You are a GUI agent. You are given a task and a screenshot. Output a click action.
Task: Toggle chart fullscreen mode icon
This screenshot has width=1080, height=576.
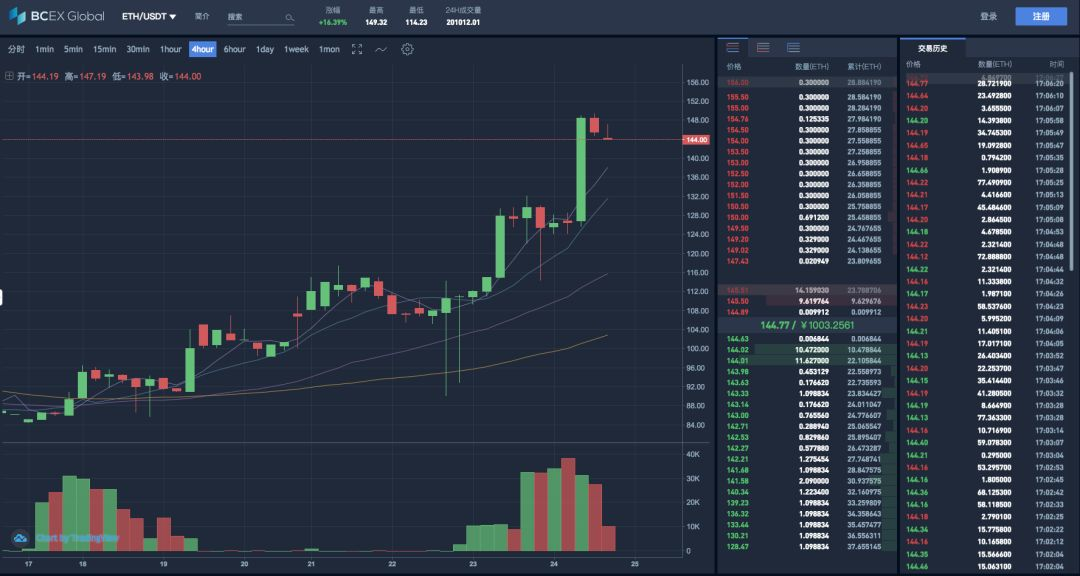[357, 49]
